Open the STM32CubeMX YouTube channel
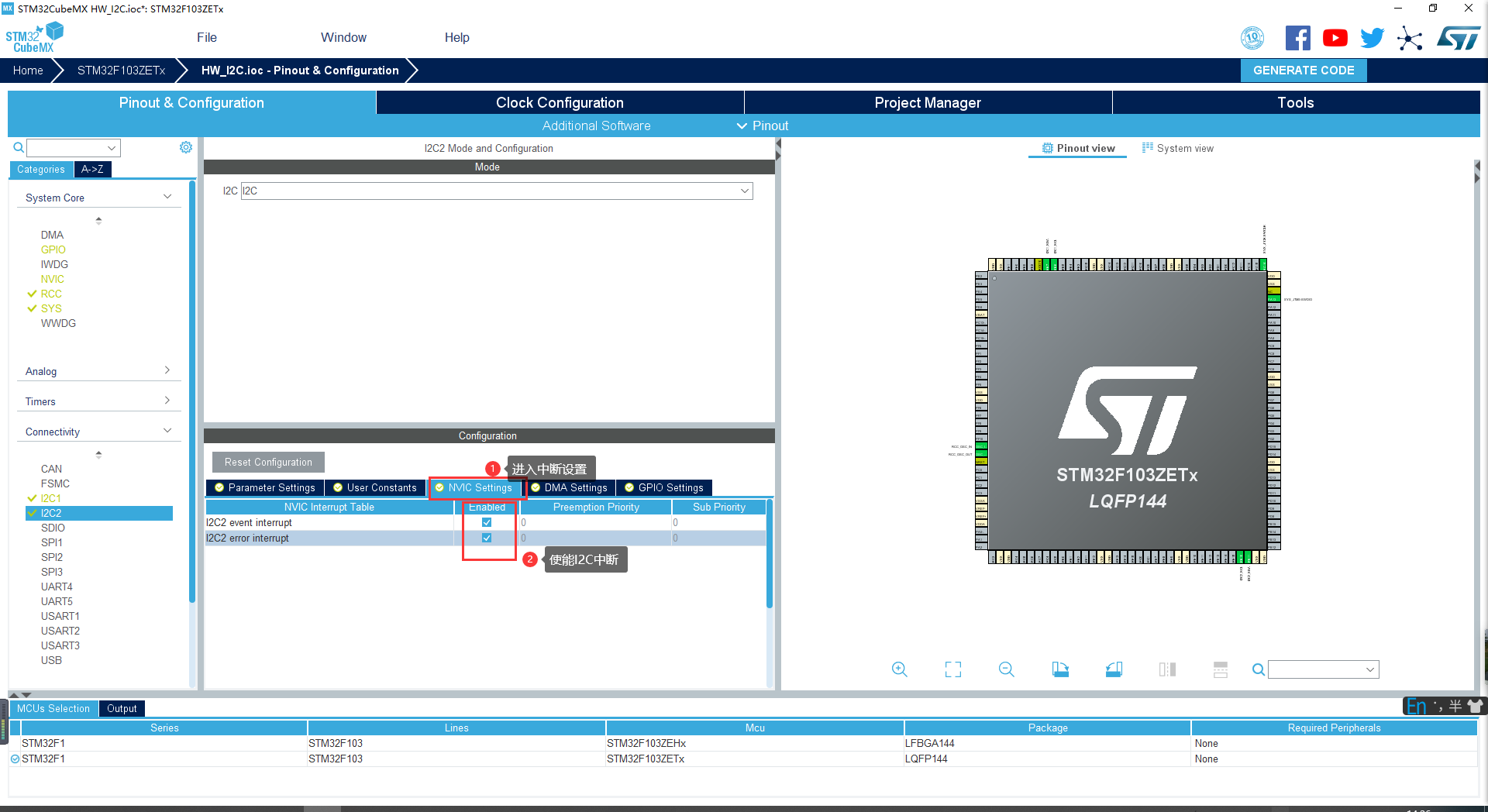The width and height of the screenshot is (1488, 812). [x=1335, y=36]
